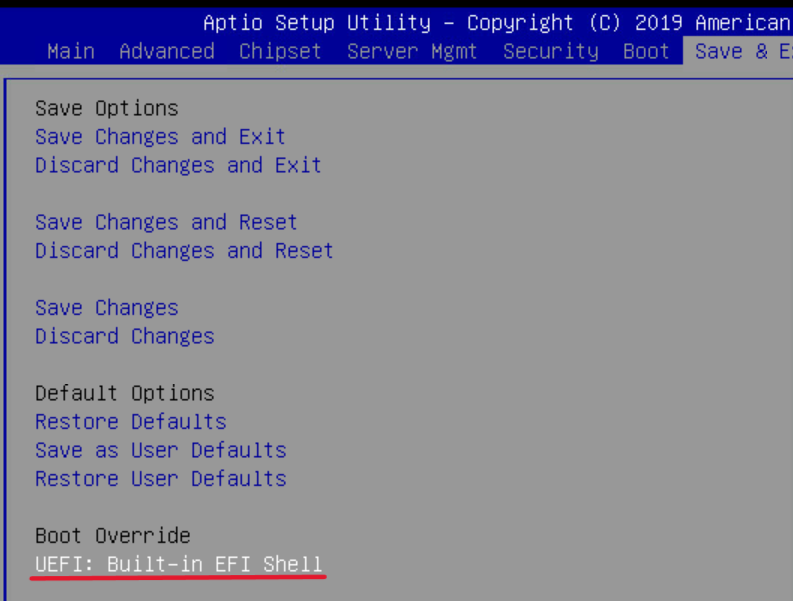The height and width of the screenshot is (601, 793).
Task: Select the standalone Save Changes option
Action: tap(106, 308)
